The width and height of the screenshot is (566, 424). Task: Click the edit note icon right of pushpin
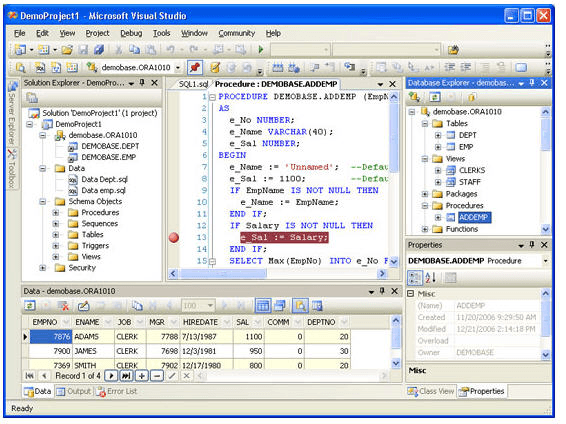coord(215,67)
